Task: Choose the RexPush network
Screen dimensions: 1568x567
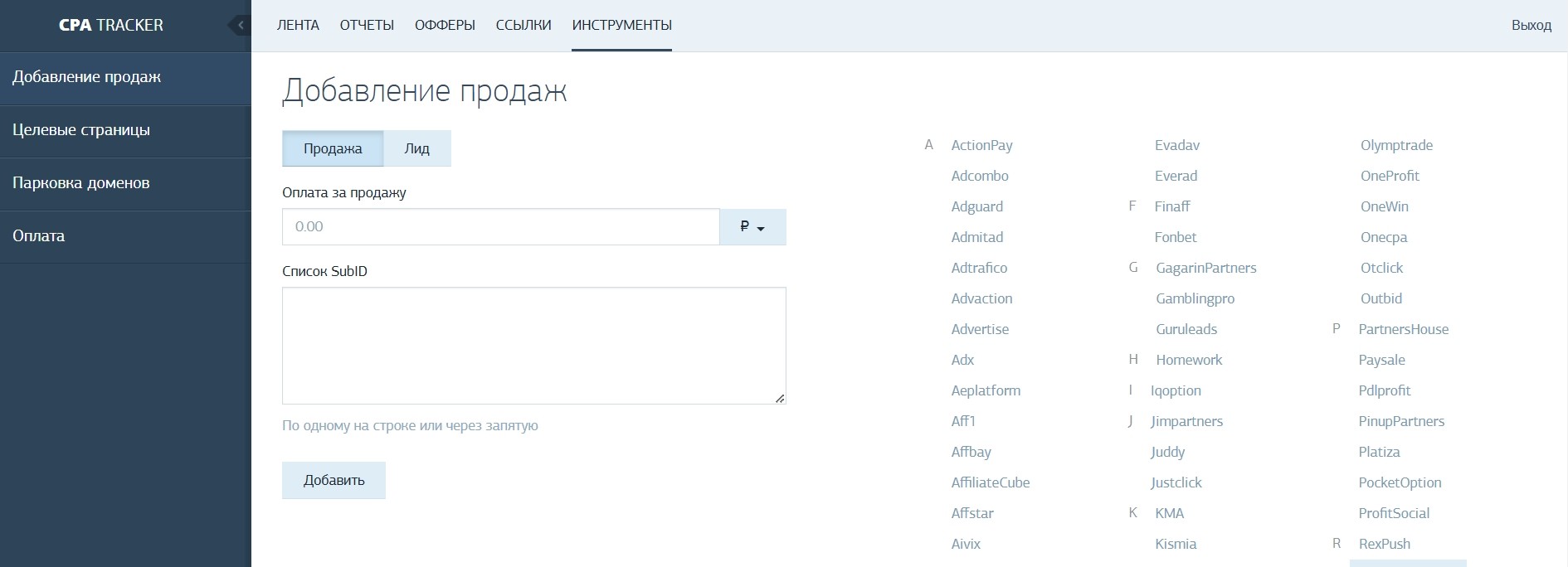Action: click(1384, 544)
